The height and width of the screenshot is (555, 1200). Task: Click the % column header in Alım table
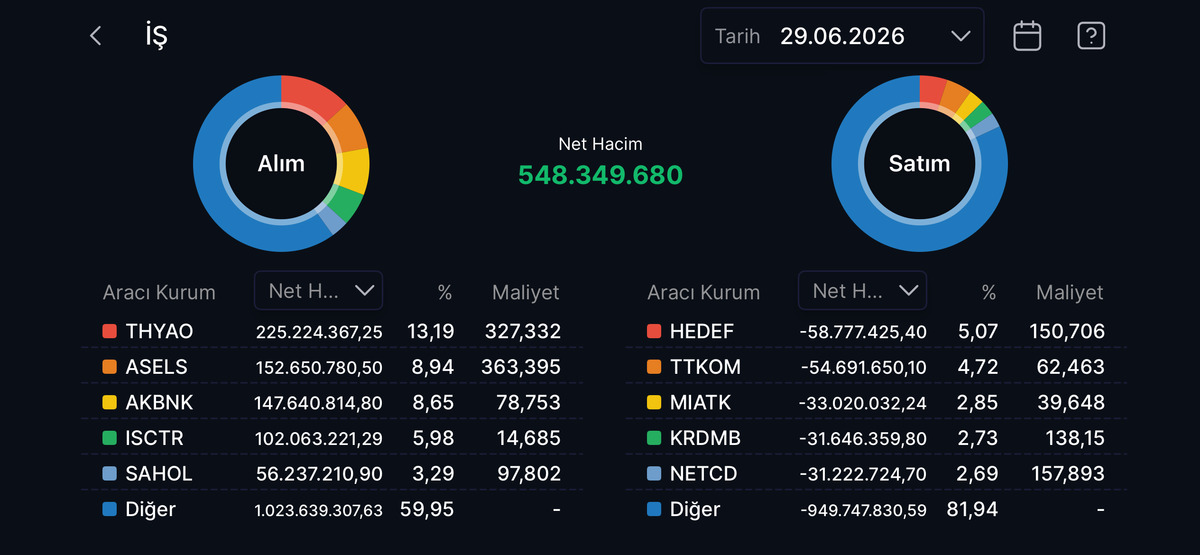pyautogui.click(x=445, y=293)
